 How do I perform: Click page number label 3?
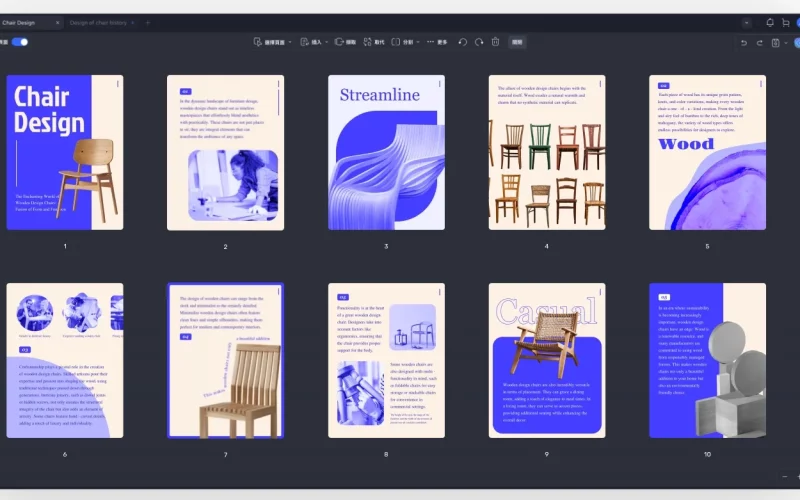click(x=386, y=246)
